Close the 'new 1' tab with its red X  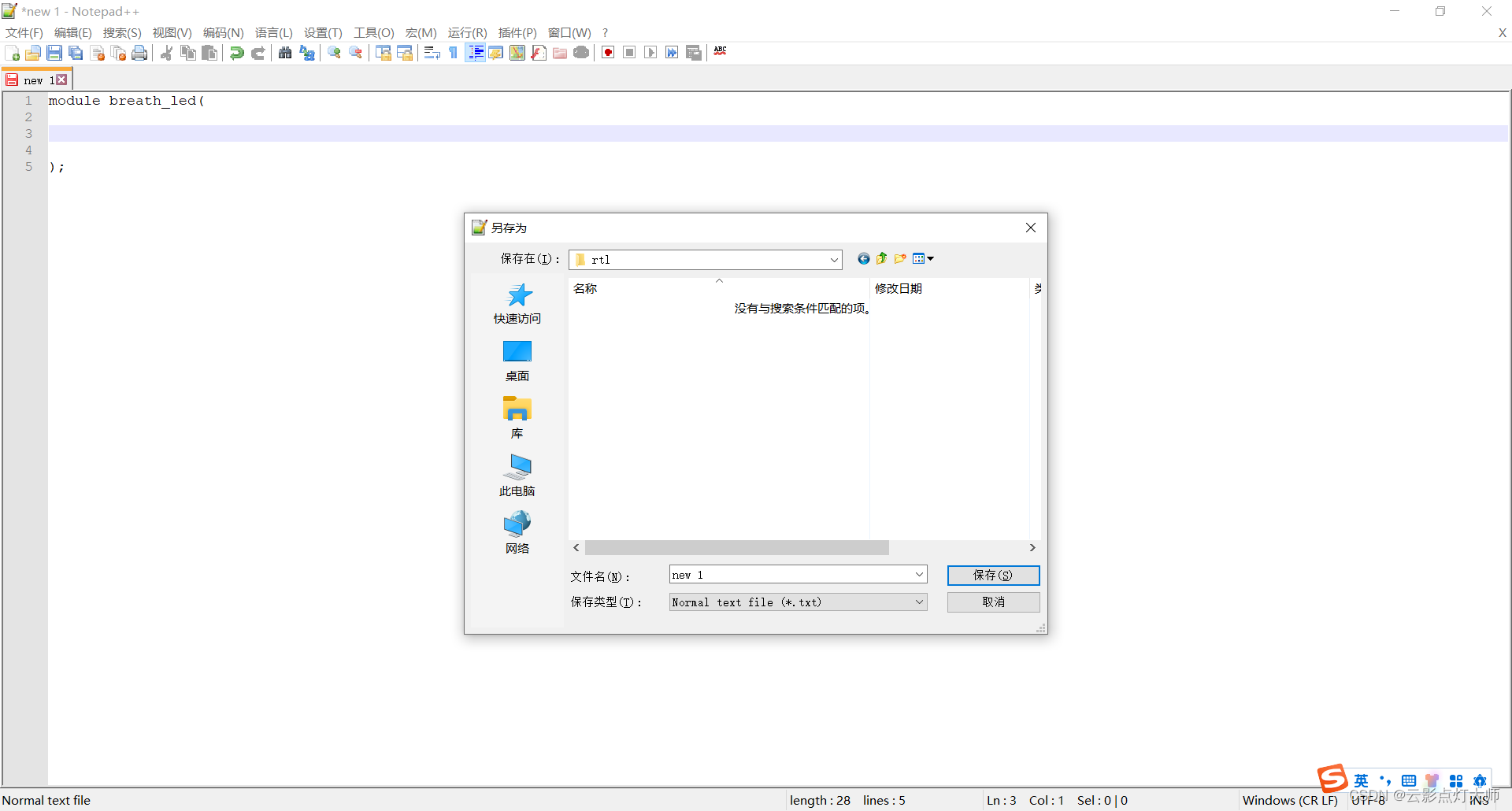pos(62,80)
